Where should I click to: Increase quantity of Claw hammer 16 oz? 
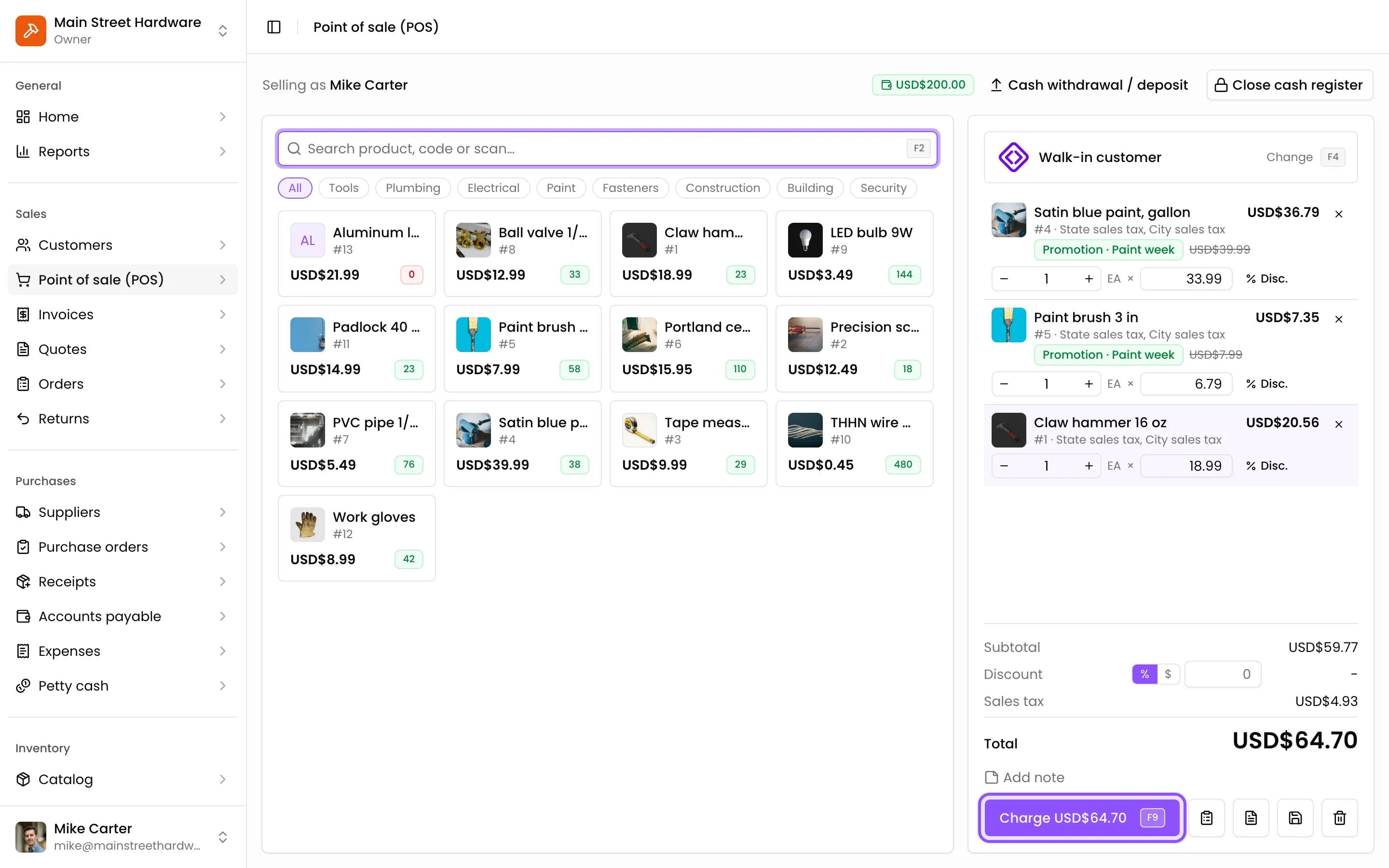point(1088,465)
